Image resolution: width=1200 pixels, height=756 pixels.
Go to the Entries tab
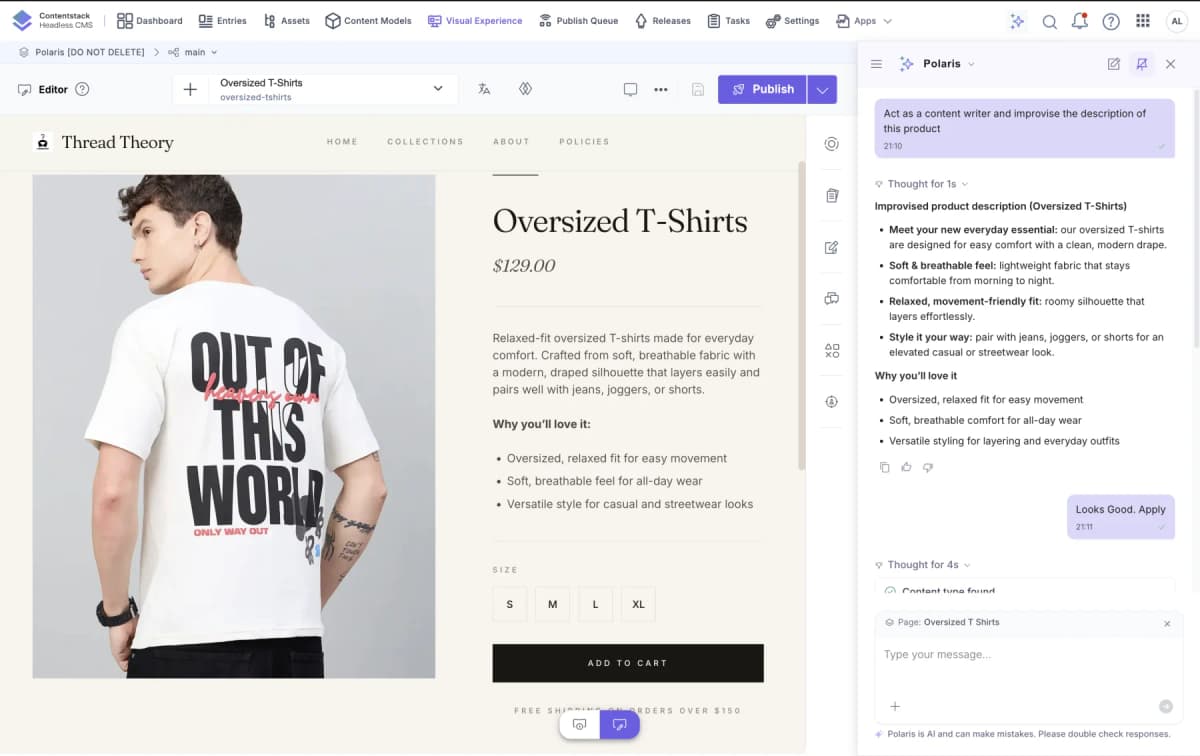coord(222,21)
